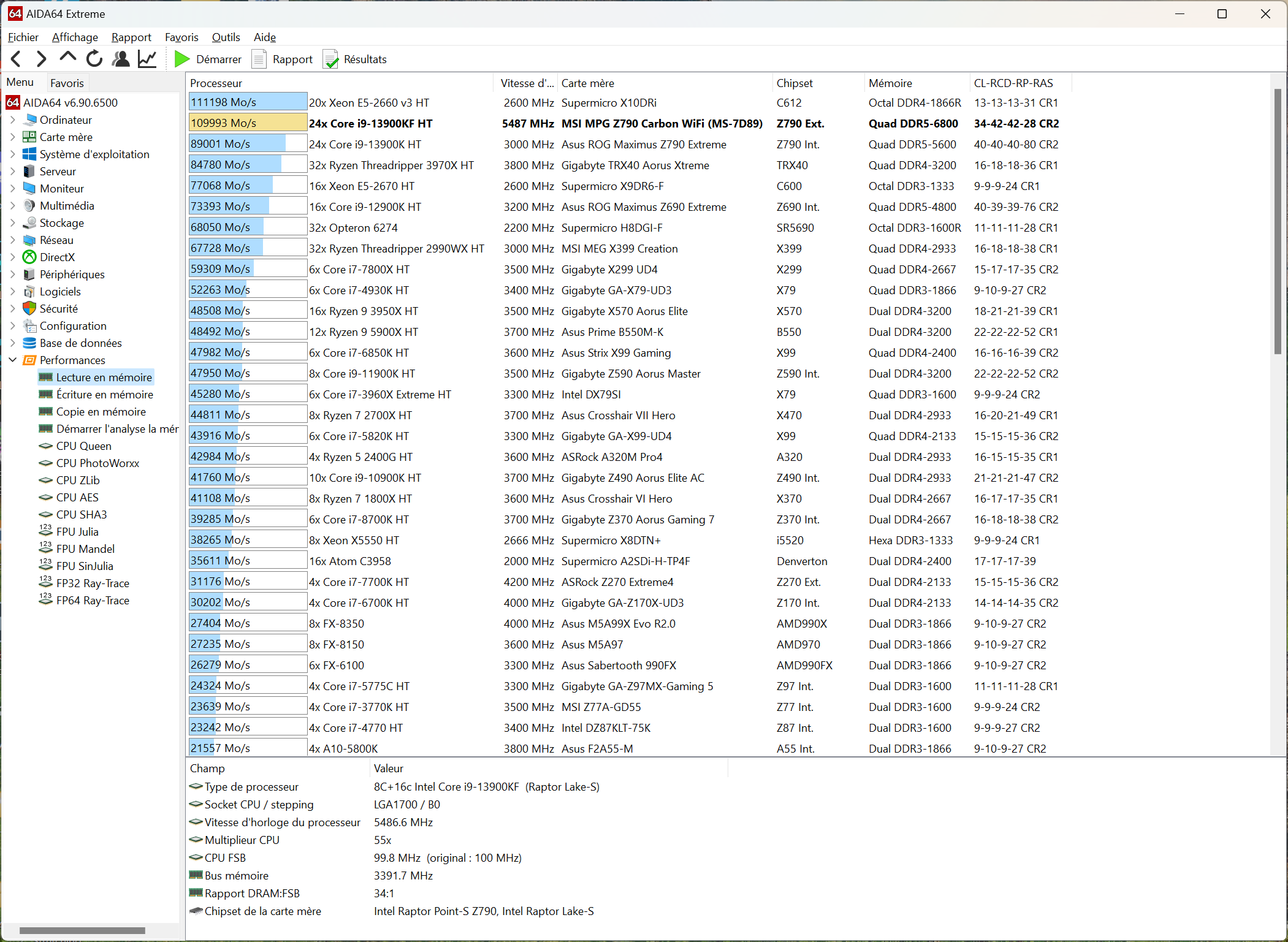This screenshot has width=1288, height=942.
Task: Click the refresh icon in toolbar
Action: click(94, 59)
